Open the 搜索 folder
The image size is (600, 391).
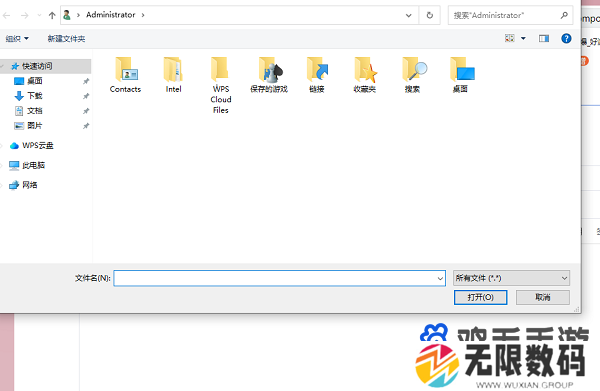tap(413, 75)
